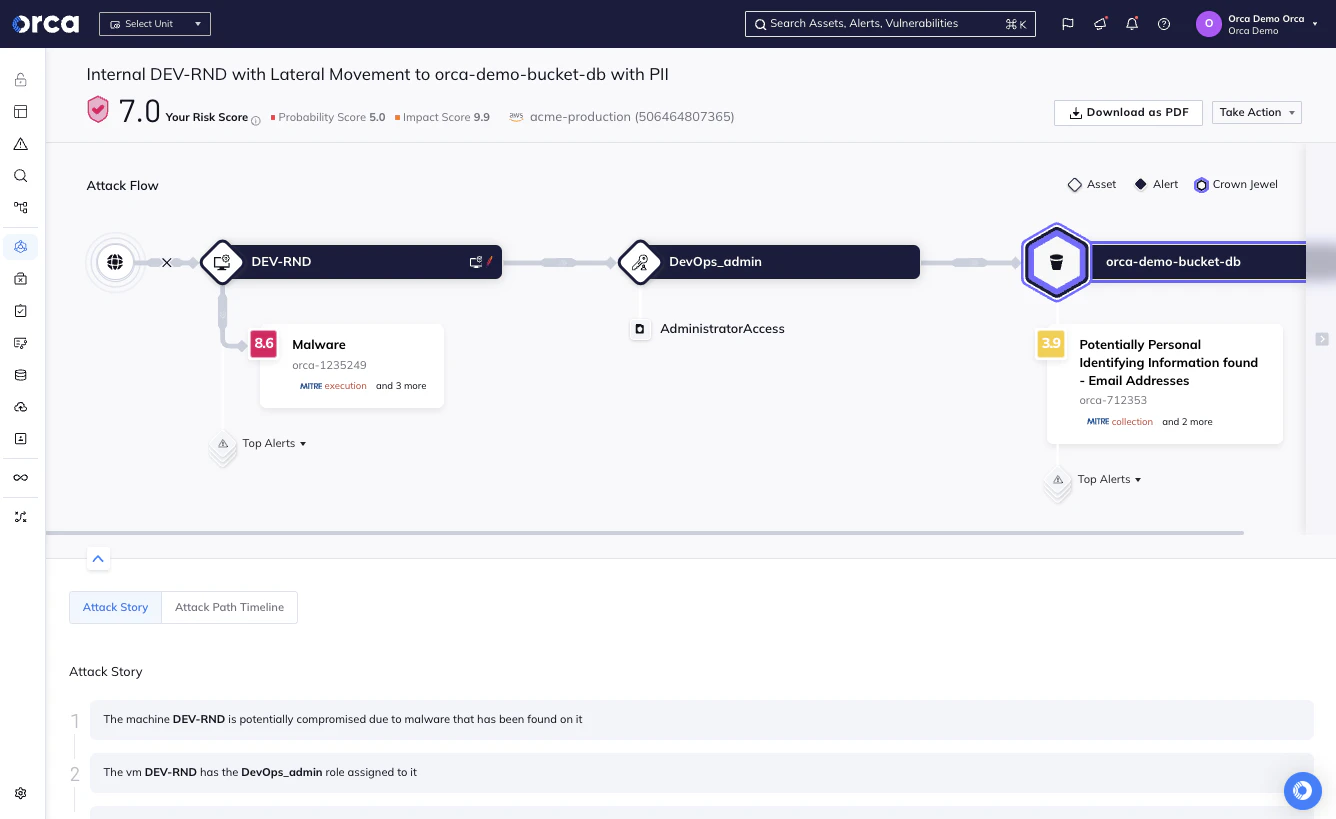
Task: Open the Take Action menu
Action: click(x=1256, y=112)
